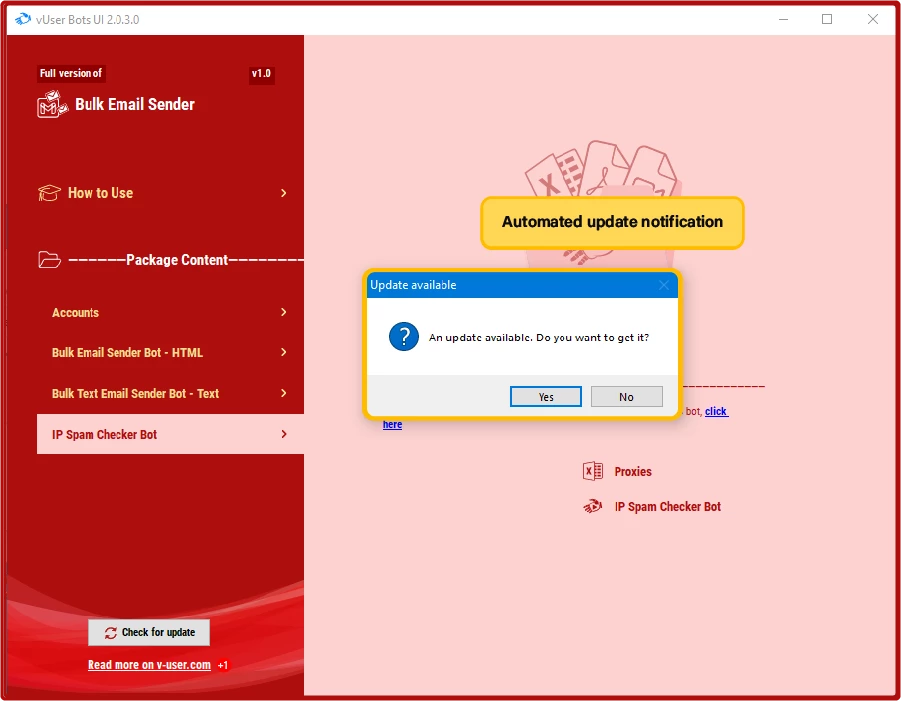The image size is (901, 701).
Task: Expand the IP Spam Checker Bot chevron
Action: [x=283, y=434]
